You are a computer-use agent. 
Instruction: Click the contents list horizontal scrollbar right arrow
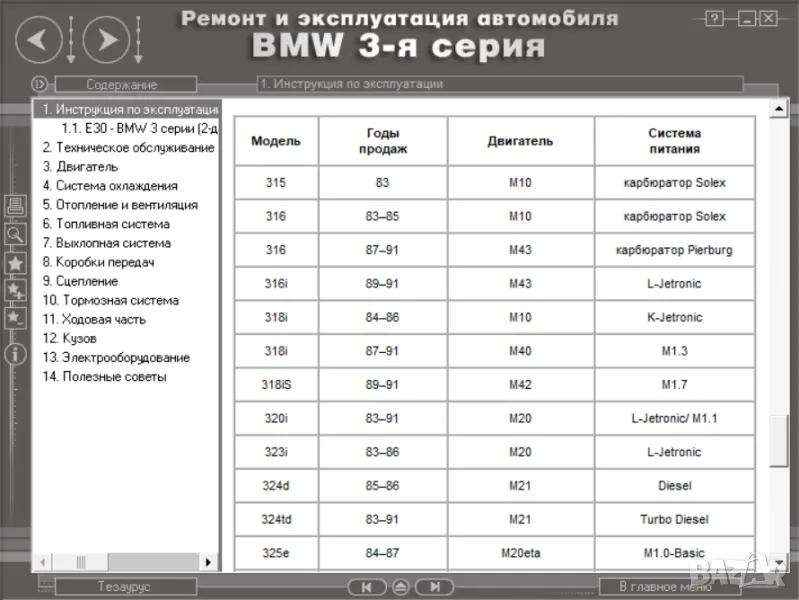click(209, 562)
